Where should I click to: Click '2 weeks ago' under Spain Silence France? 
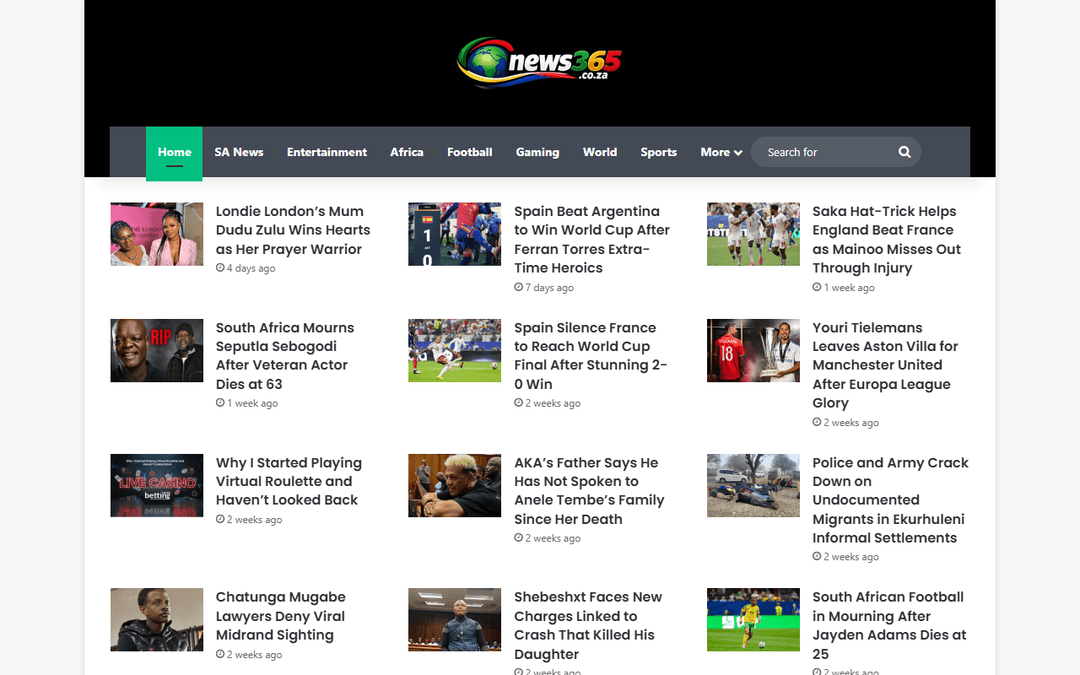(548, 404)
